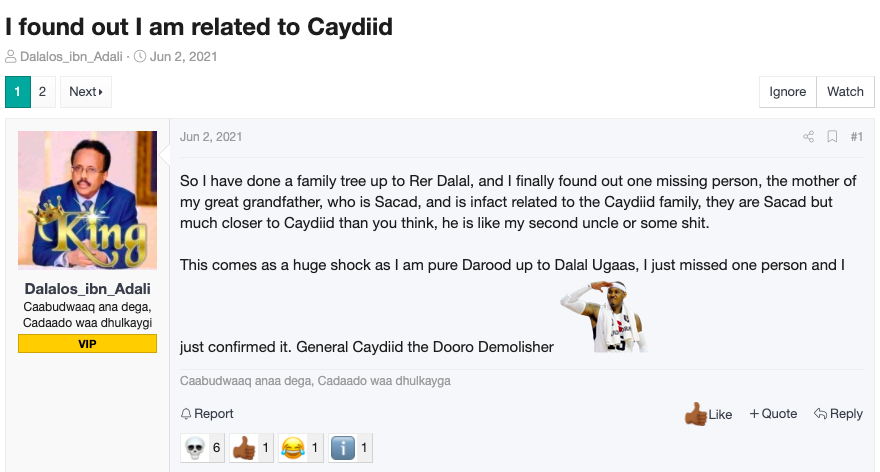Click the share icon on post #1
The image size is (880, 472).
808,136
